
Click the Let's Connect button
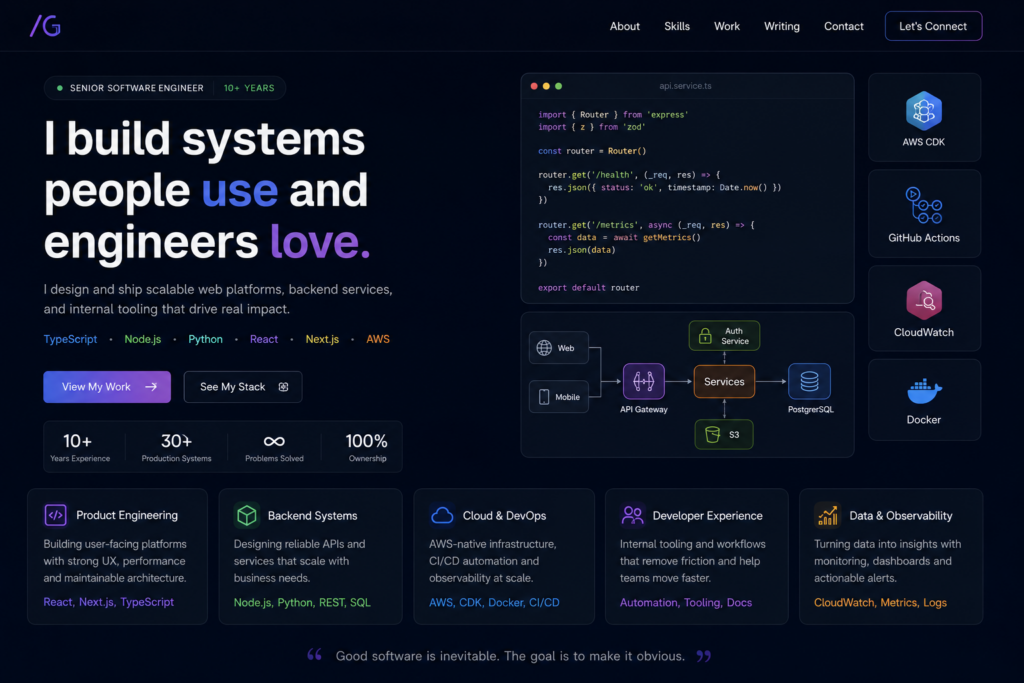[x=933, y=26]
